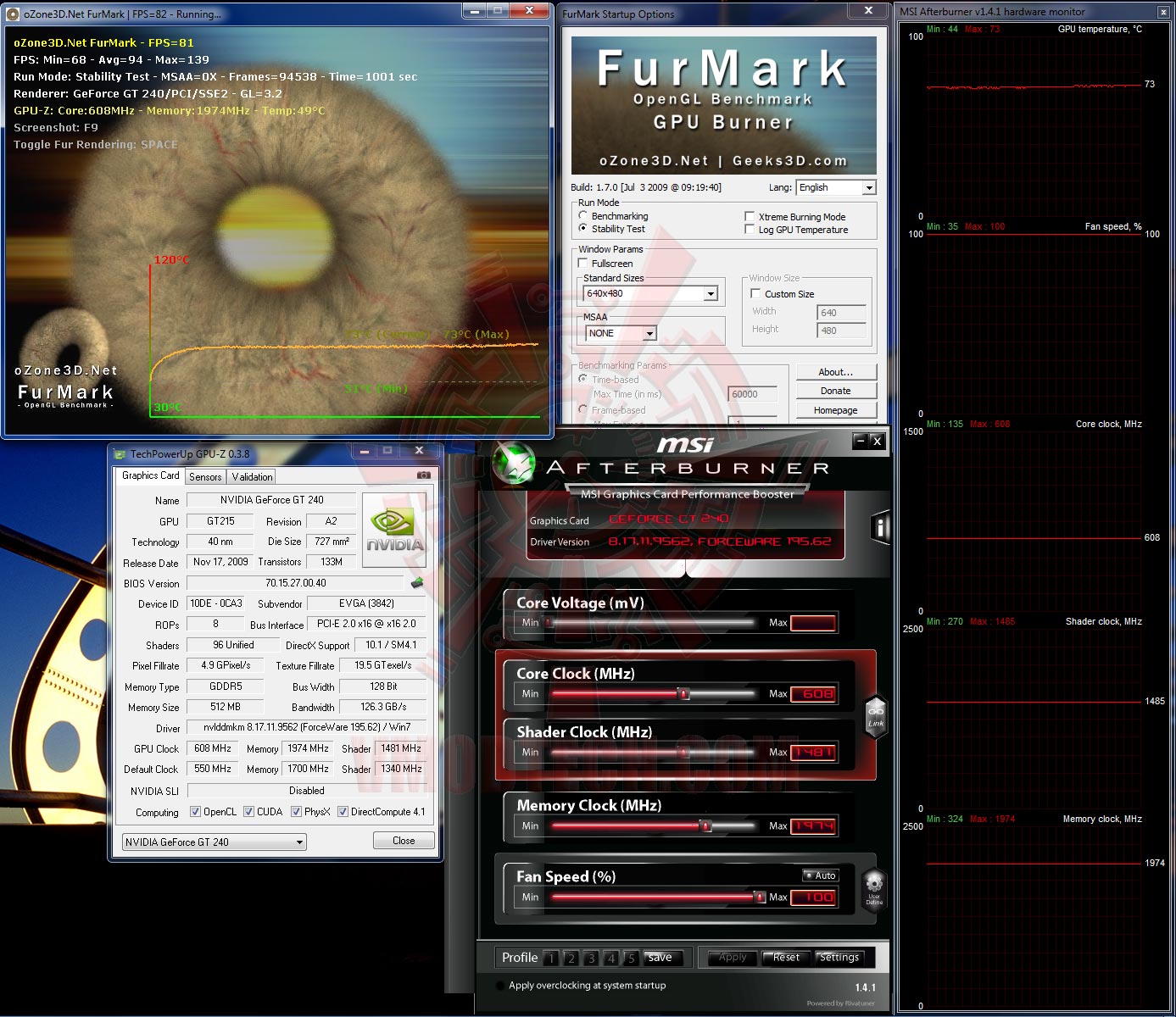
Task: Switch to the Sensors tab
Action: (x=205, y=477)
